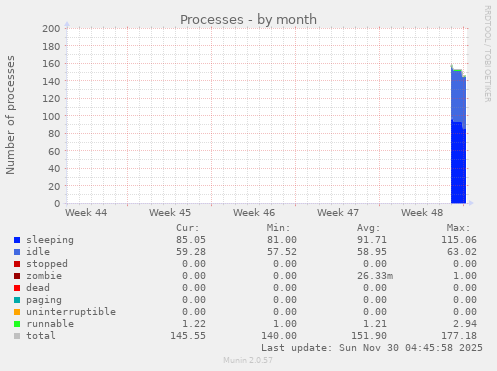Image resolution: width=497 pixels, height=371 pixels.
Task: Click sleeping maximum value 115.06
Action: (459, 240)
